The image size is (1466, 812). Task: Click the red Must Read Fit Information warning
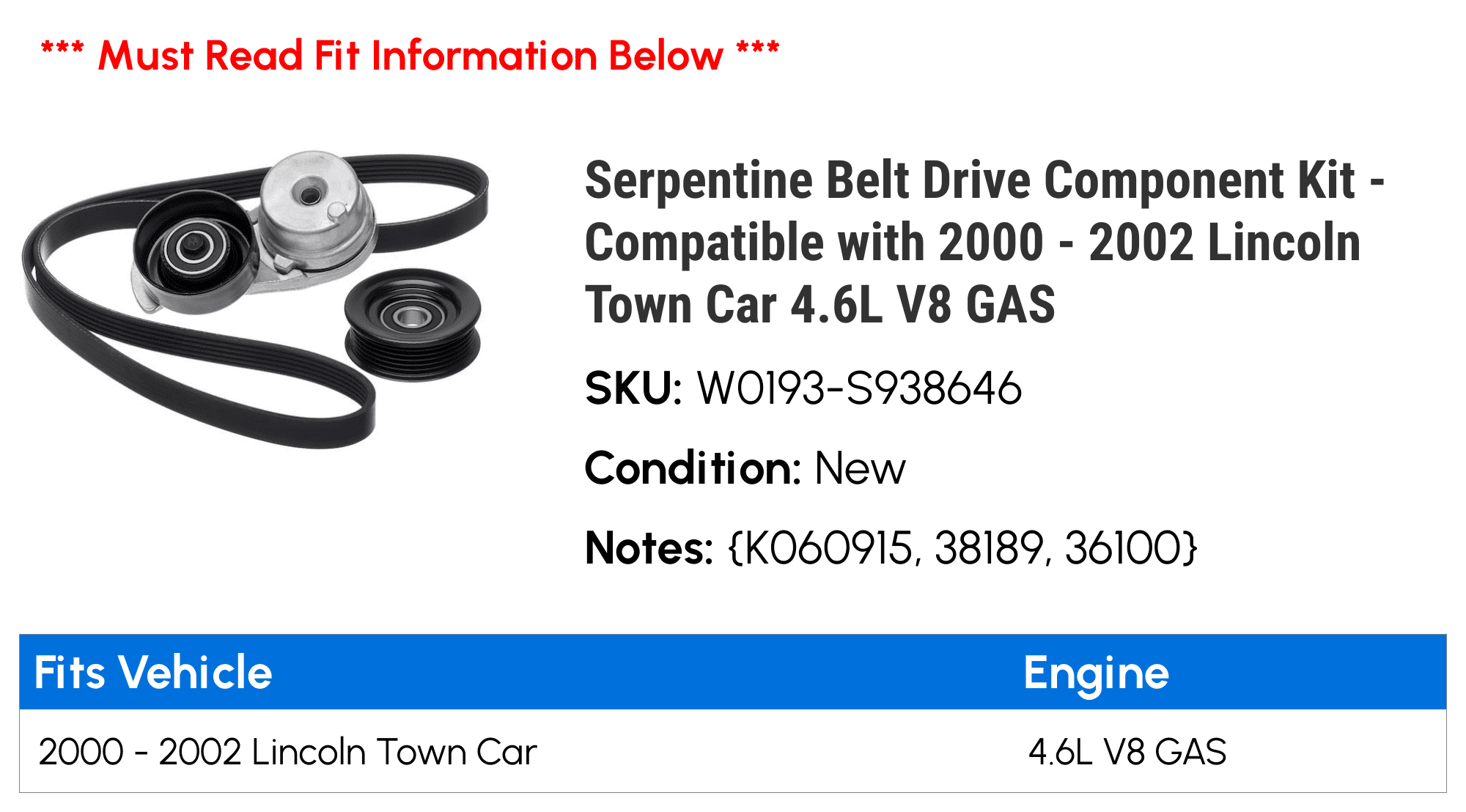pos(410,56)
